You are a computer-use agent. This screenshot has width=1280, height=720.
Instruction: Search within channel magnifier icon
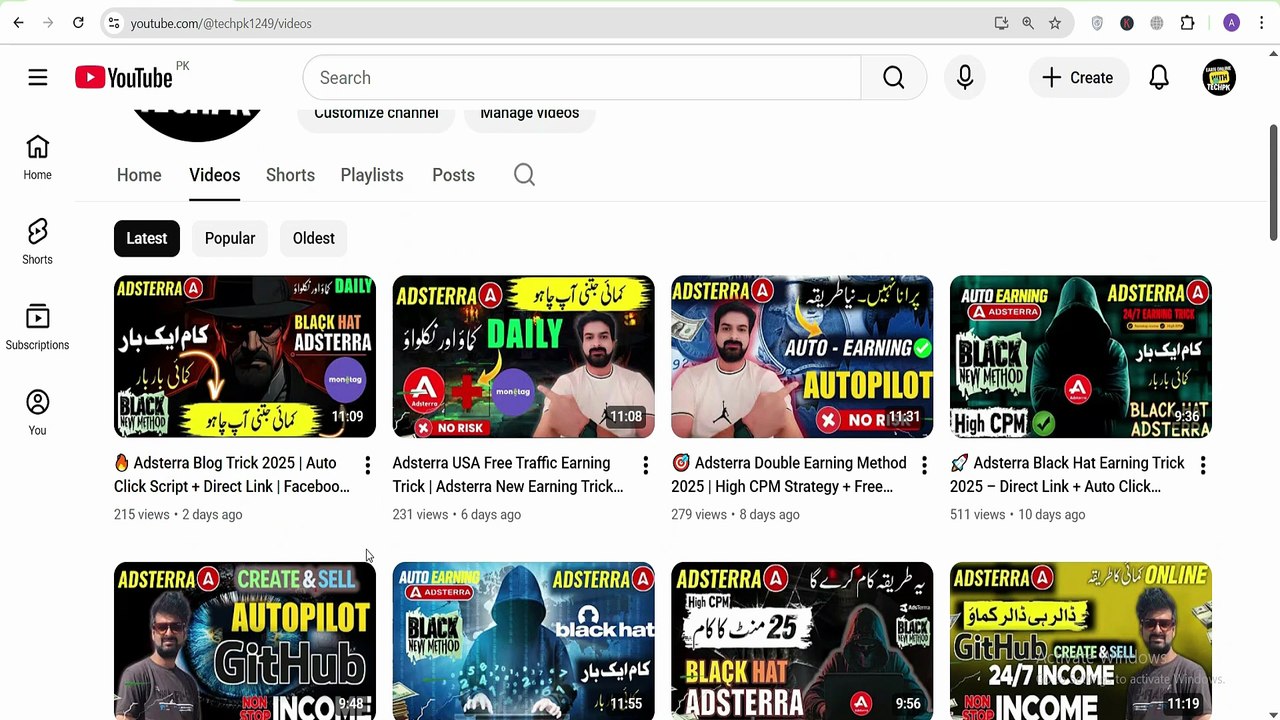(x=524, y=175)
